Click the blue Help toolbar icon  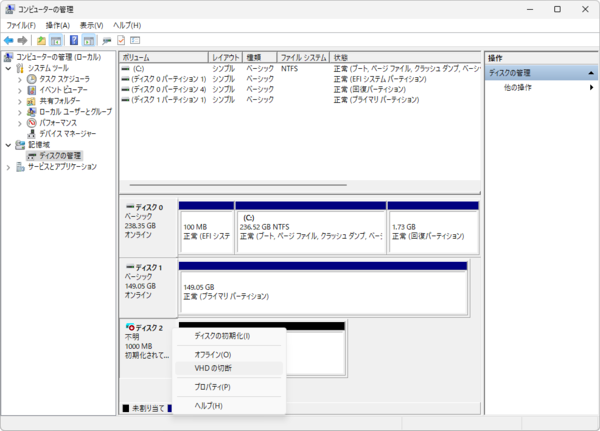[74, 40]
